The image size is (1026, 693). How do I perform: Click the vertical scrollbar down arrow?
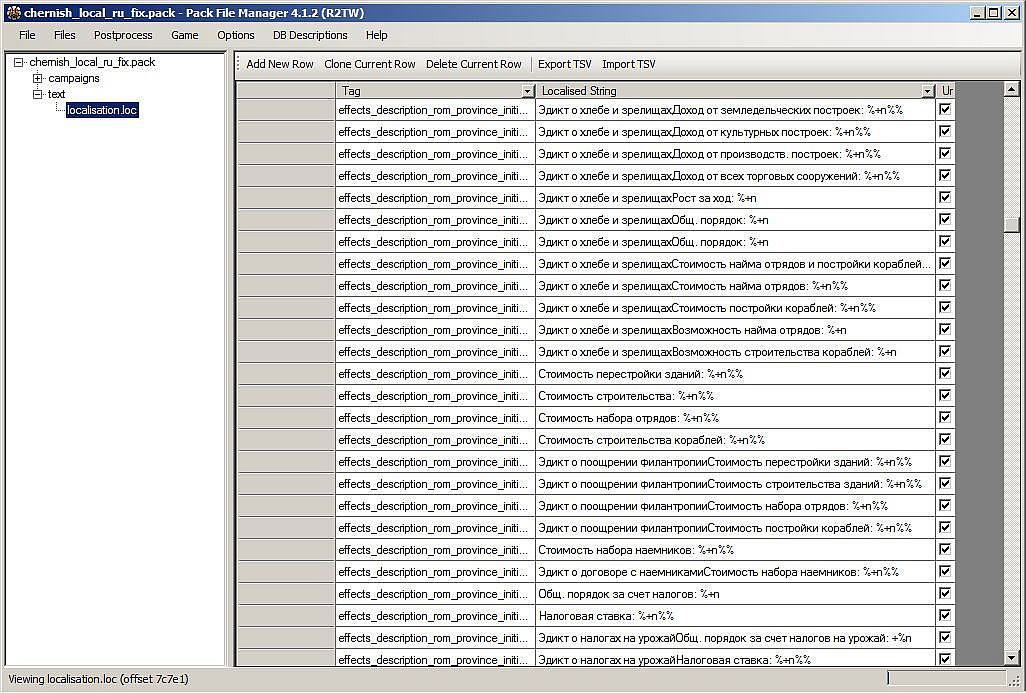coord(1012,658)
